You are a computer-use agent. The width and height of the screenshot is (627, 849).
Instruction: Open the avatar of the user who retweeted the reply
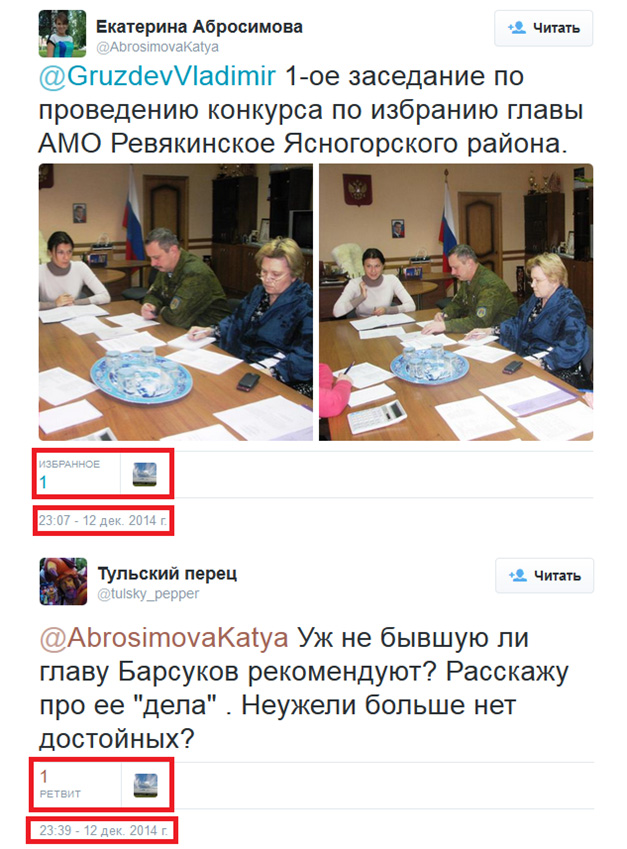146,786
